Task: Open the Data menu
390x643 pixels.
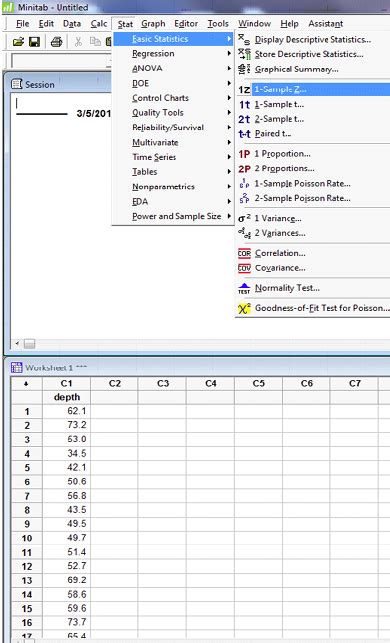Action: click(72, 24)
